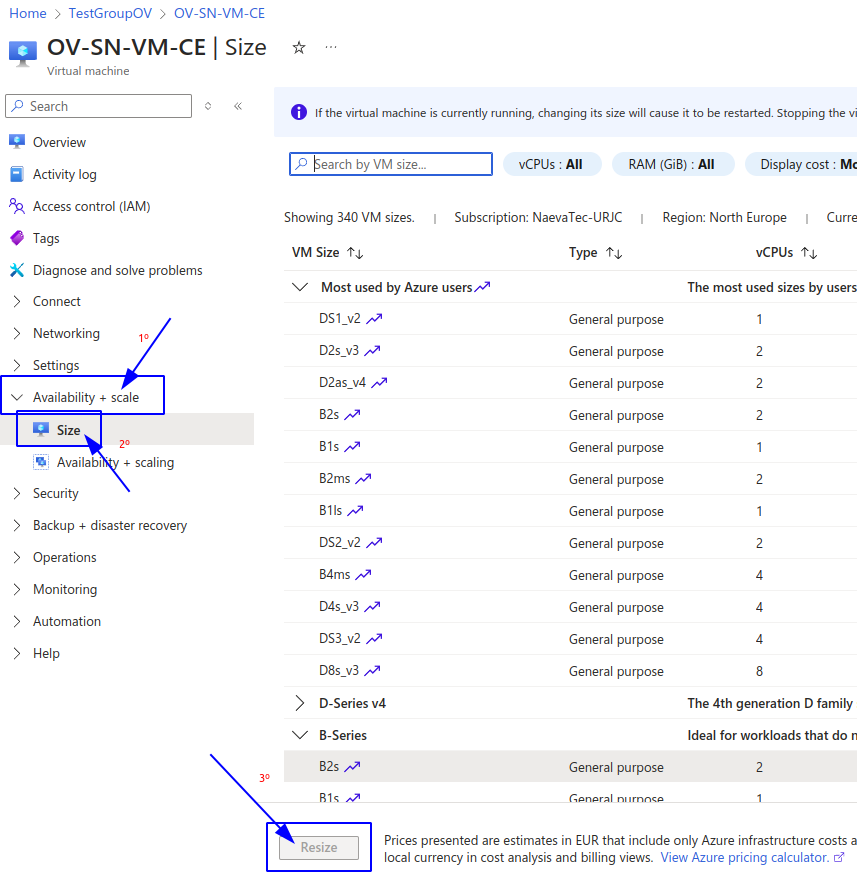This screenshot has height=873, width=857.
Task: Collapse Most used by Azure users group
Action: [300, 287]
